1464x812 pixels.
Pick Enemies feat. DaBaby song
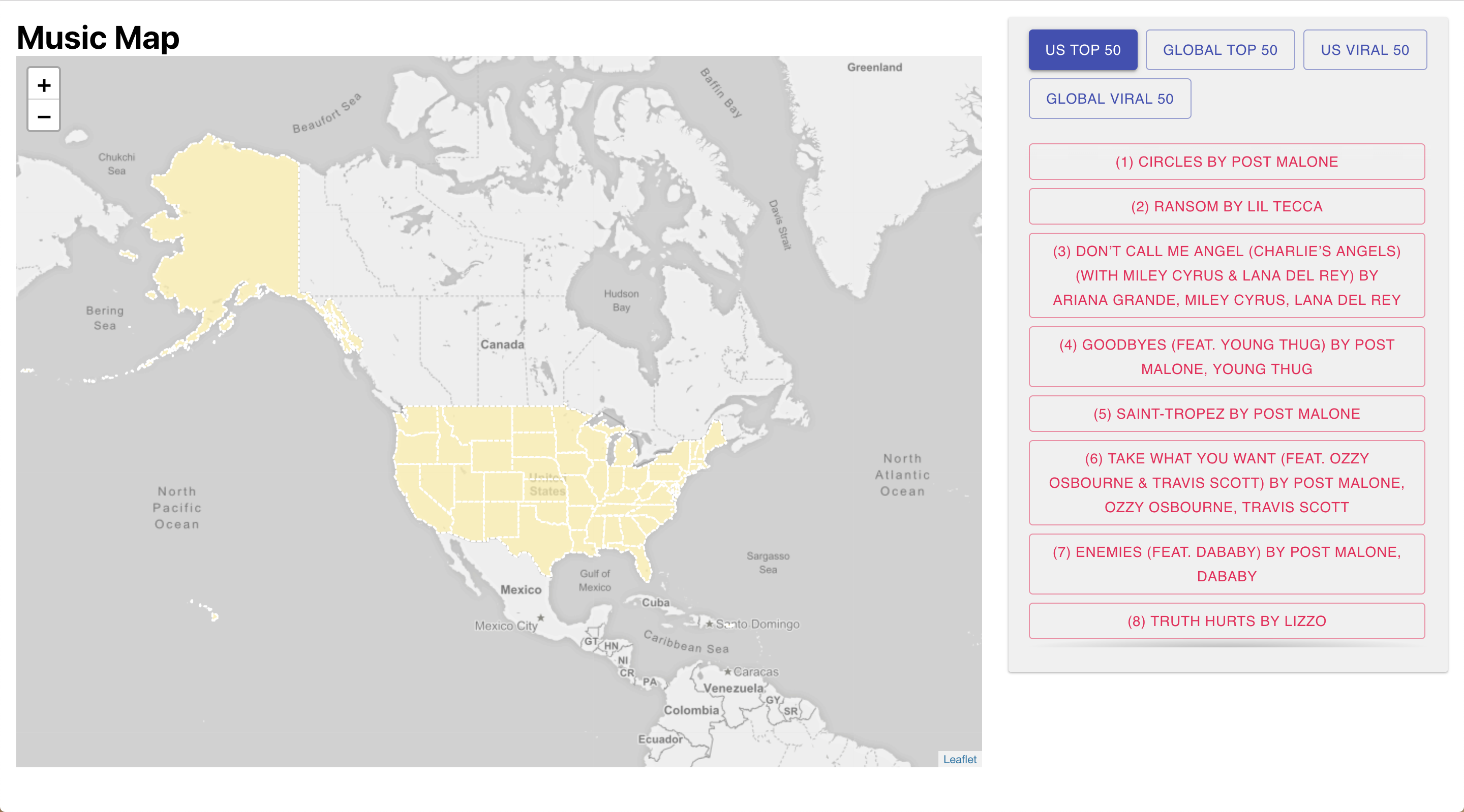[1227, 564]
